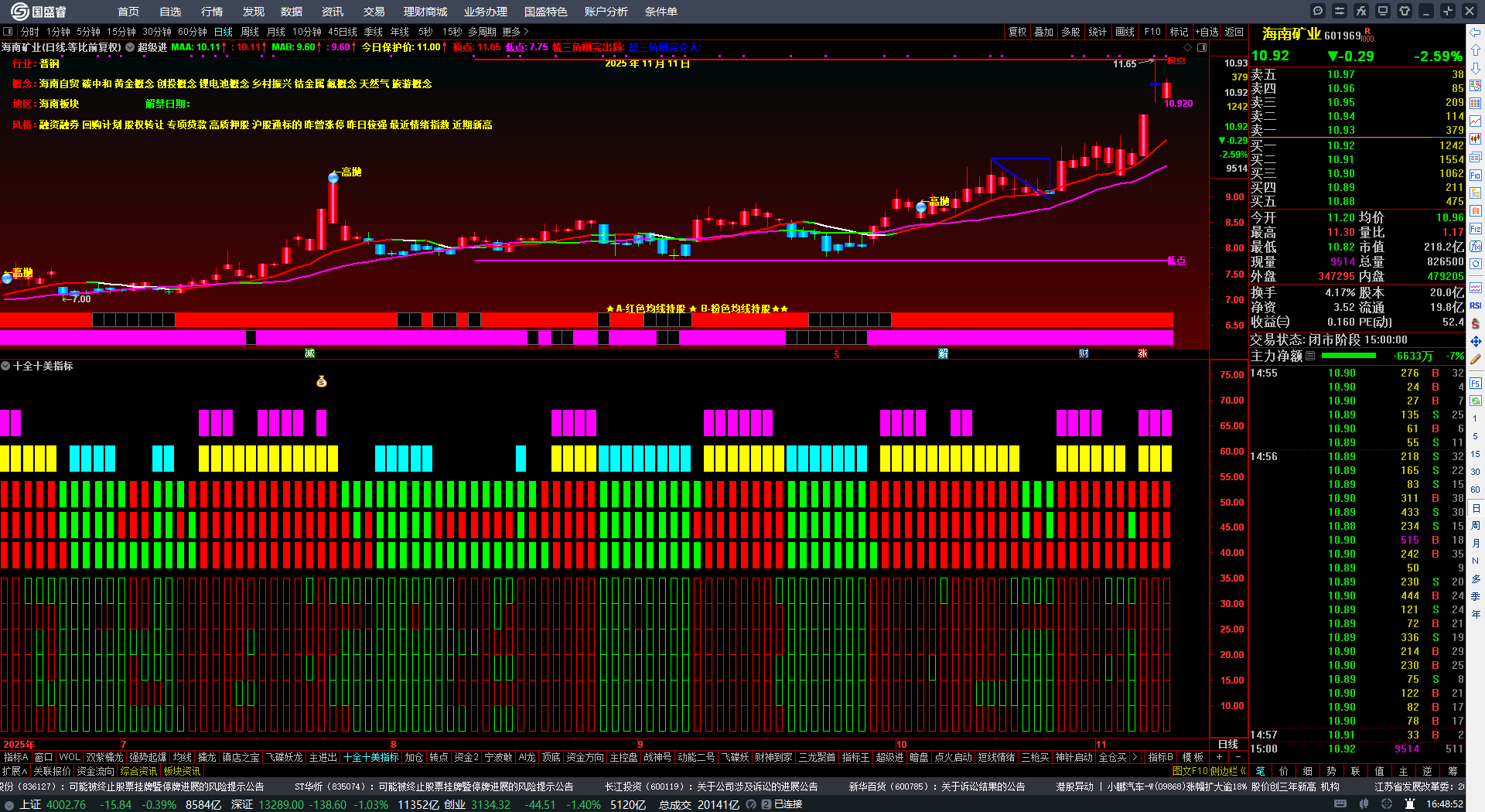Click the 11 month marker on timeline

(x=1101, y=745)
